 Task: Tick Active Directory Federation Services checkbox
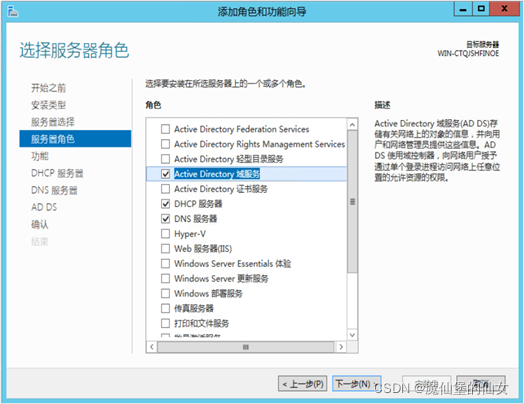coord(165,129)
